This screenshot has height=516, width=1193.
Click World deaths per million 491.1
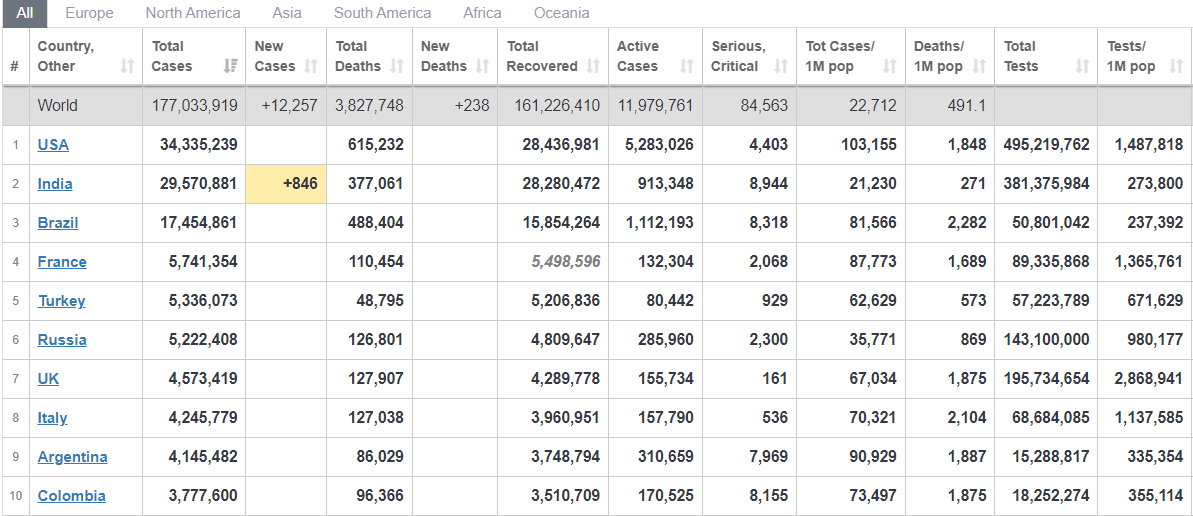point(967,106)
